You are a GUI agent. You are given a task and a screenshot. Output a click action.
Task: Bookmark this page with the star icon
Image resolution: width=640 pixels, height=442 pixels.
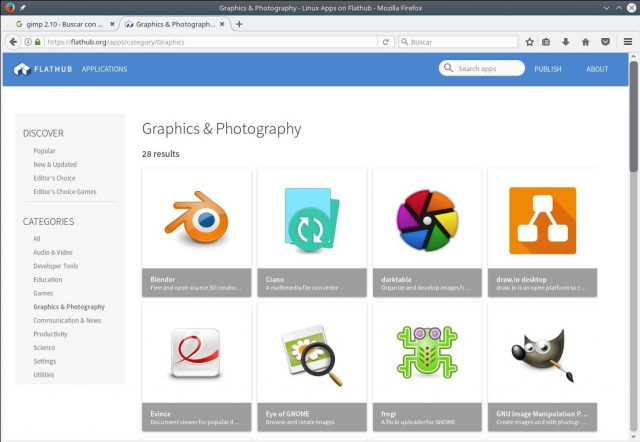(x=529, y=42)
